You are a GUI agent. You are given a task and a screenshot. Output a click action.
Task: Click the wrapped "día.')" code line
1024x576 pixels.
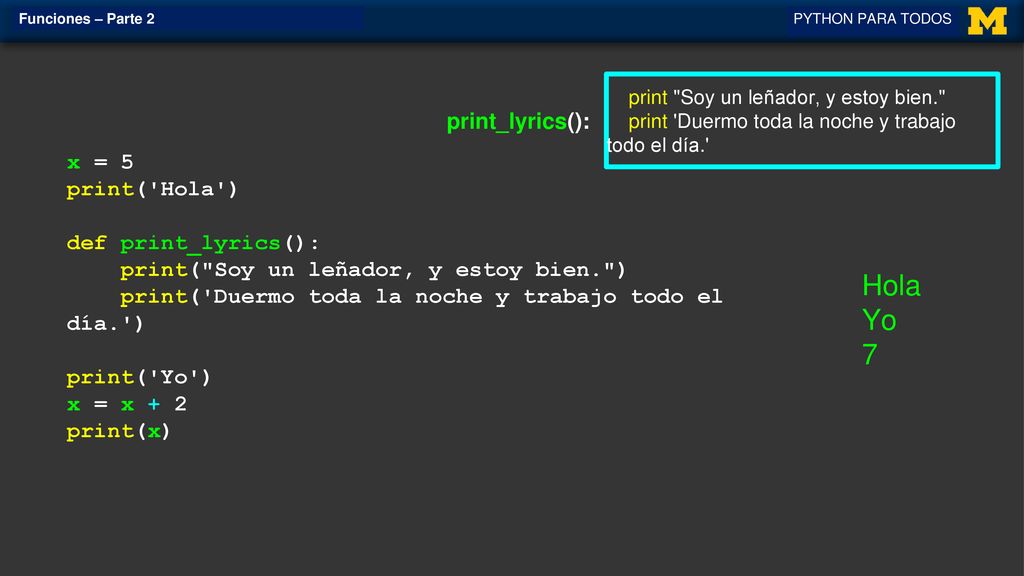[105, 323]
